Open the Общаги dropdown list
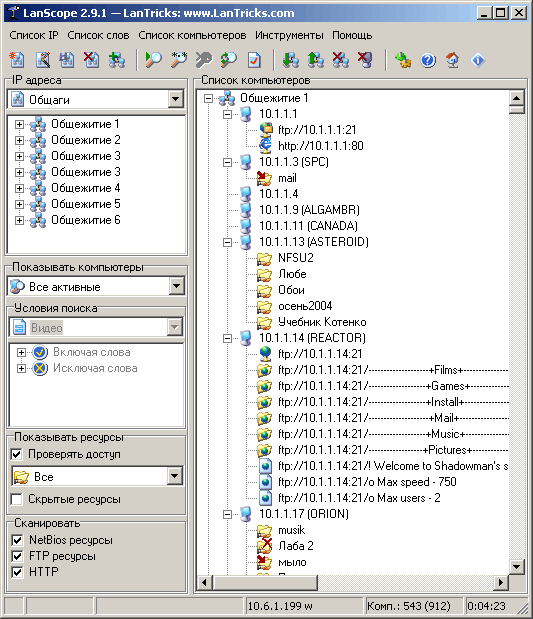533x619 pixels. click(175, 99)
